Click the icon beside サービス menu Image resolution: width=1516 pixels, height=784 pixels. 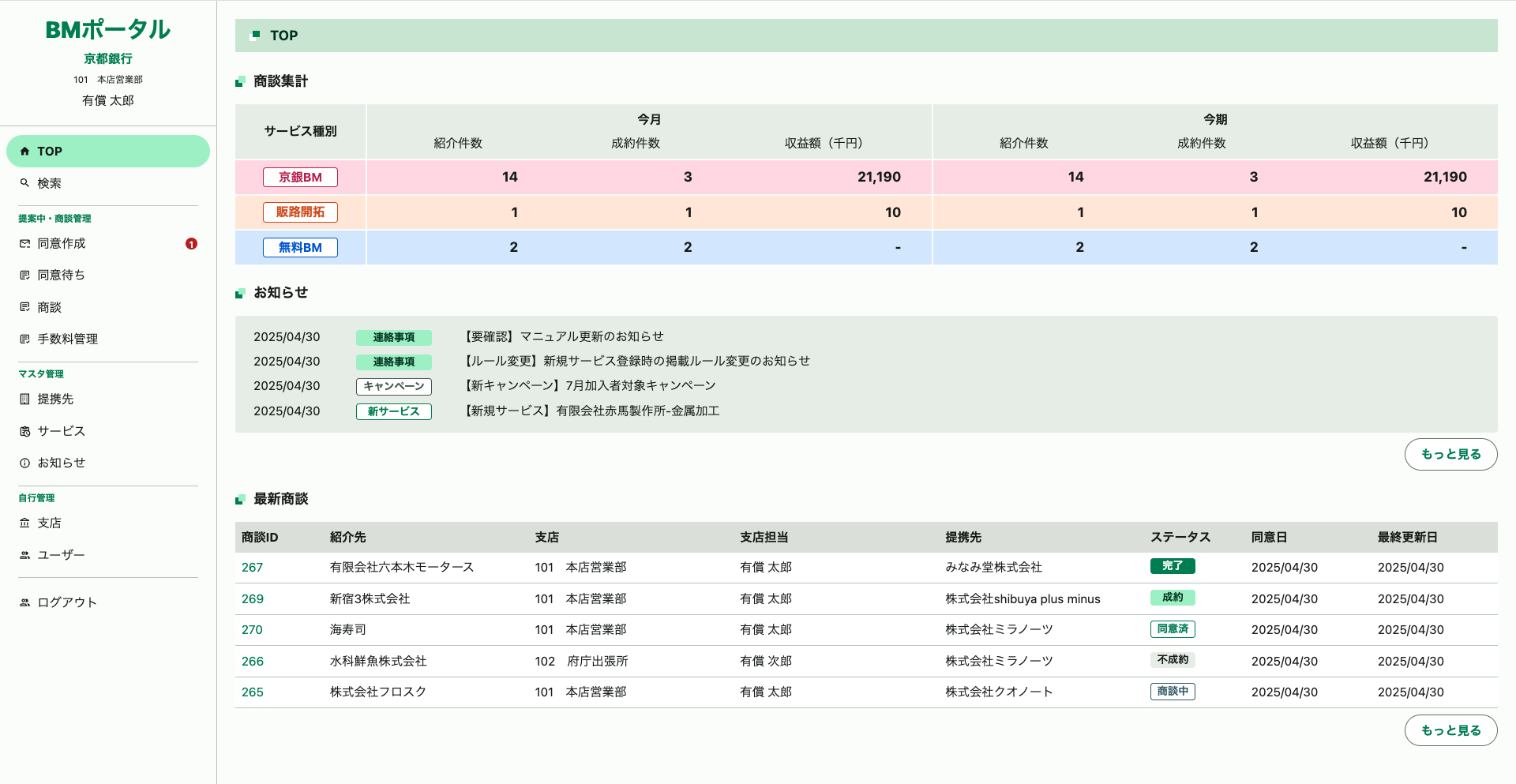point(24,431)
